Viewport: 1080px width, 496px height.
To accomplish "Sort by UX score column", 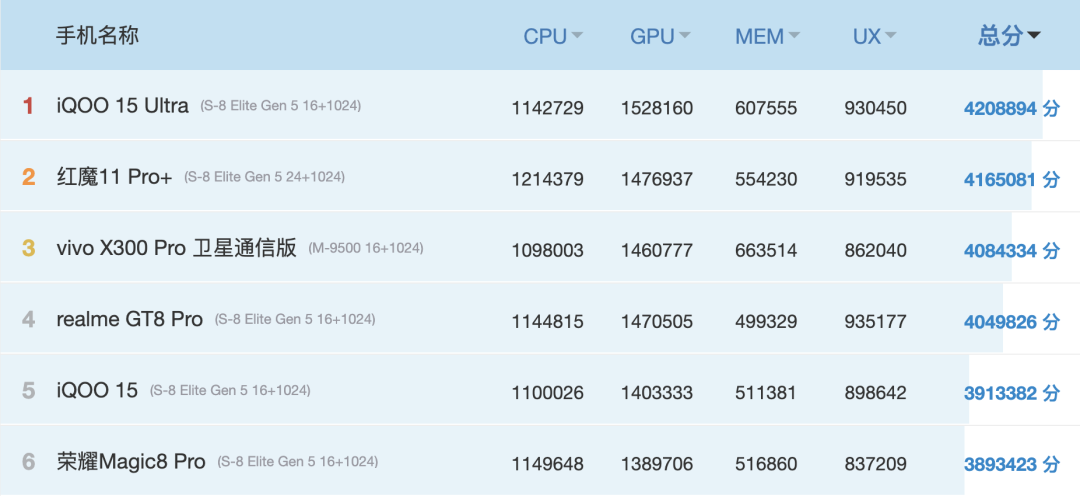I will click(x=874, y=37).
